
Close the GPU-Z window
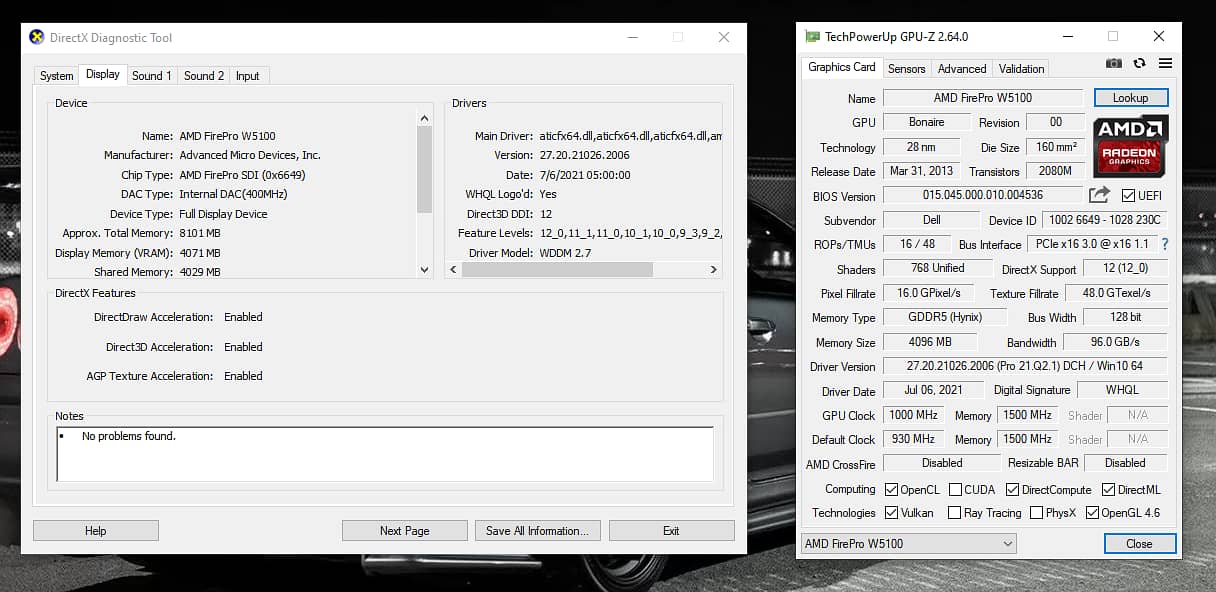1158,37
